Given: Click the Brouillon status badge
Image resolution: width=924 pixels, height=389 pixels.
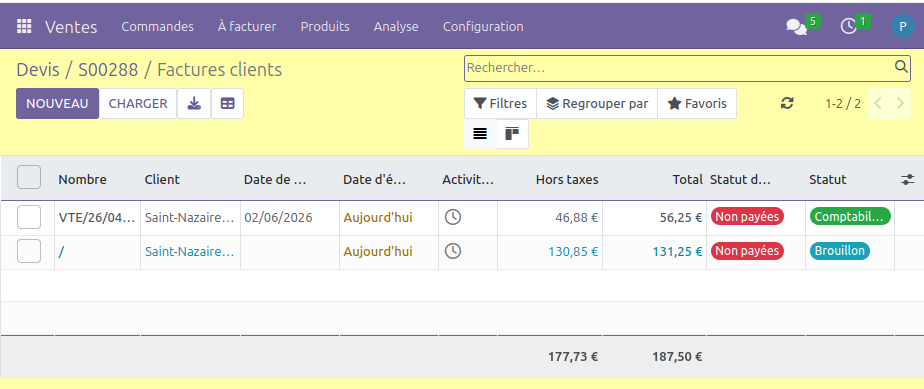Looking at the screenshot, I should tap(840, 251).
